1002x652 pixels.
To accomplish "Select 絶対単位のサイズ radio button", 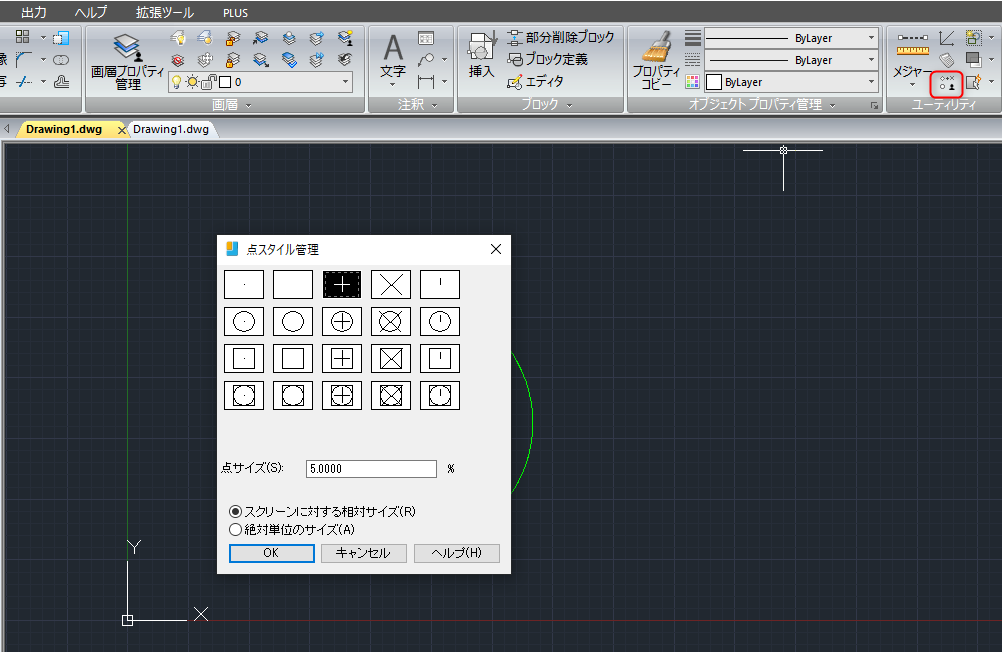I will (x=235, y=529).
